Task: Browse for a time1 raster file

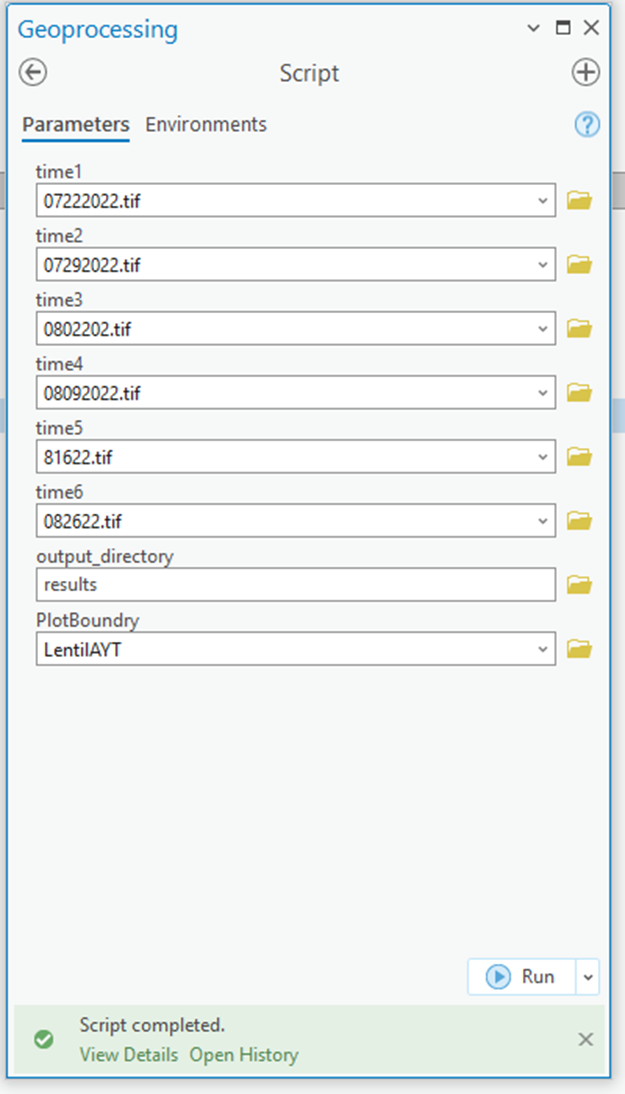Action: tap(581, 200)
